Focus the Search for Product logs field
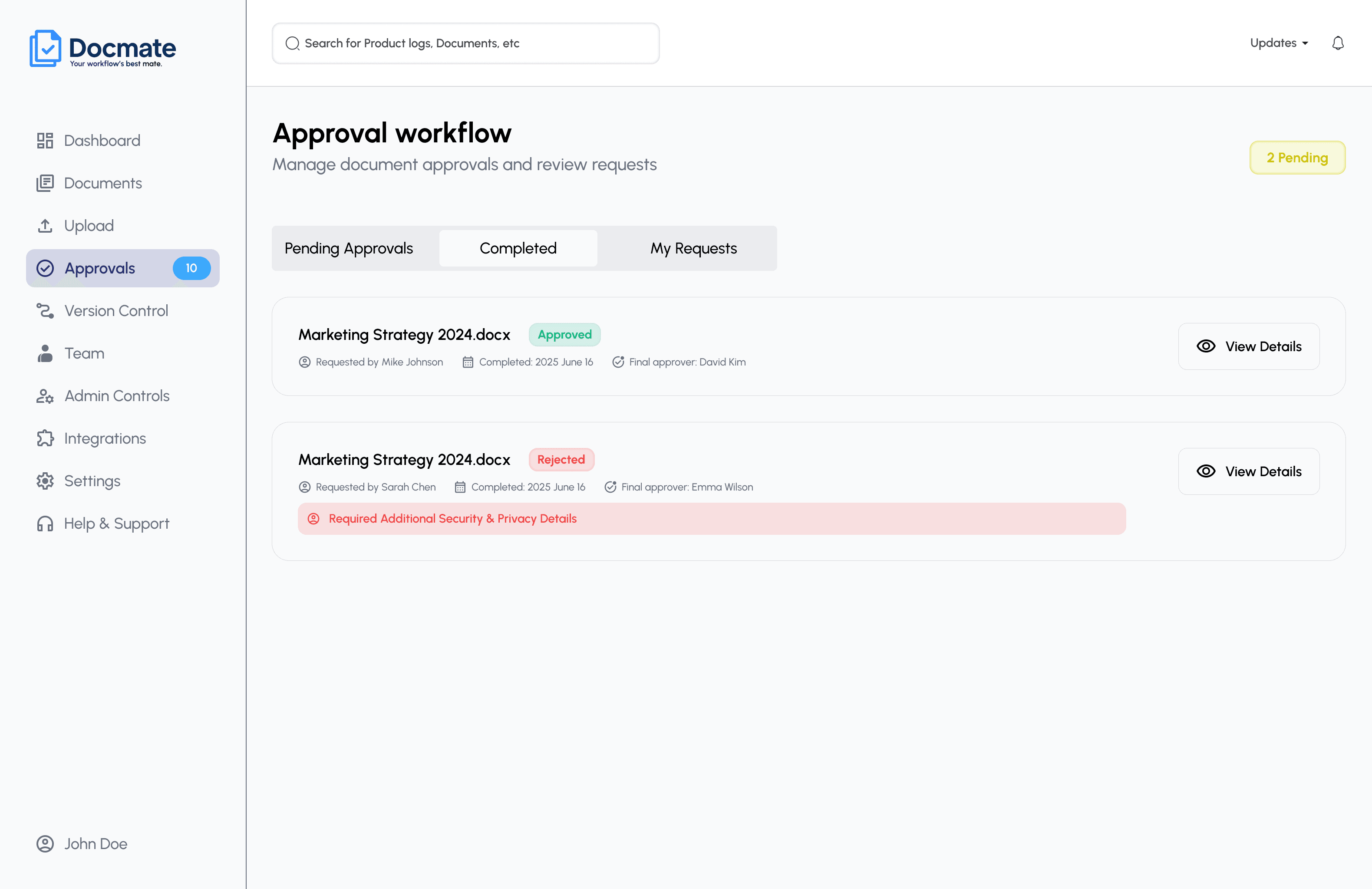The width and height of the screenshot is (1372, 889). pos(465,43)
